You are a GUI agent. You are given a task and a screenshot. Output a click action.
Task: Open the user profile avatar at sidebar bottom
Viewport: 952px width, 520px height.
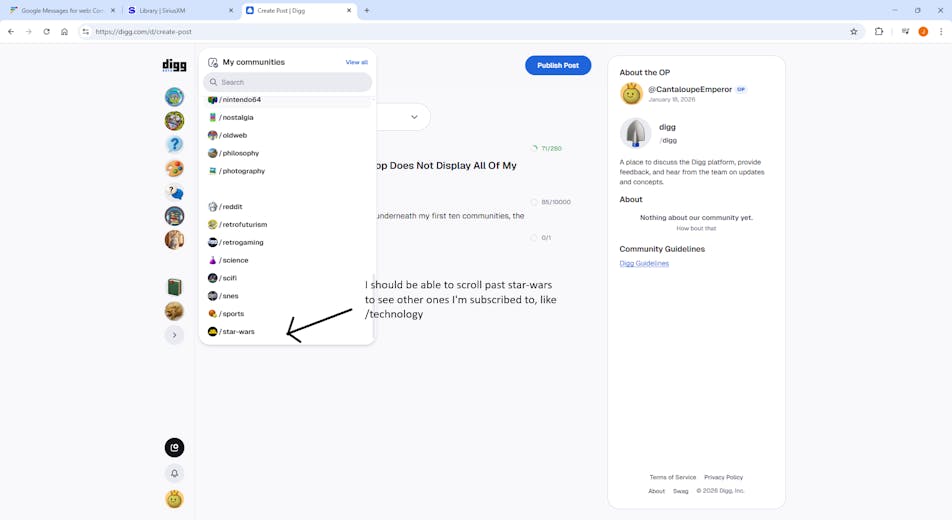(x=174, y=499)
